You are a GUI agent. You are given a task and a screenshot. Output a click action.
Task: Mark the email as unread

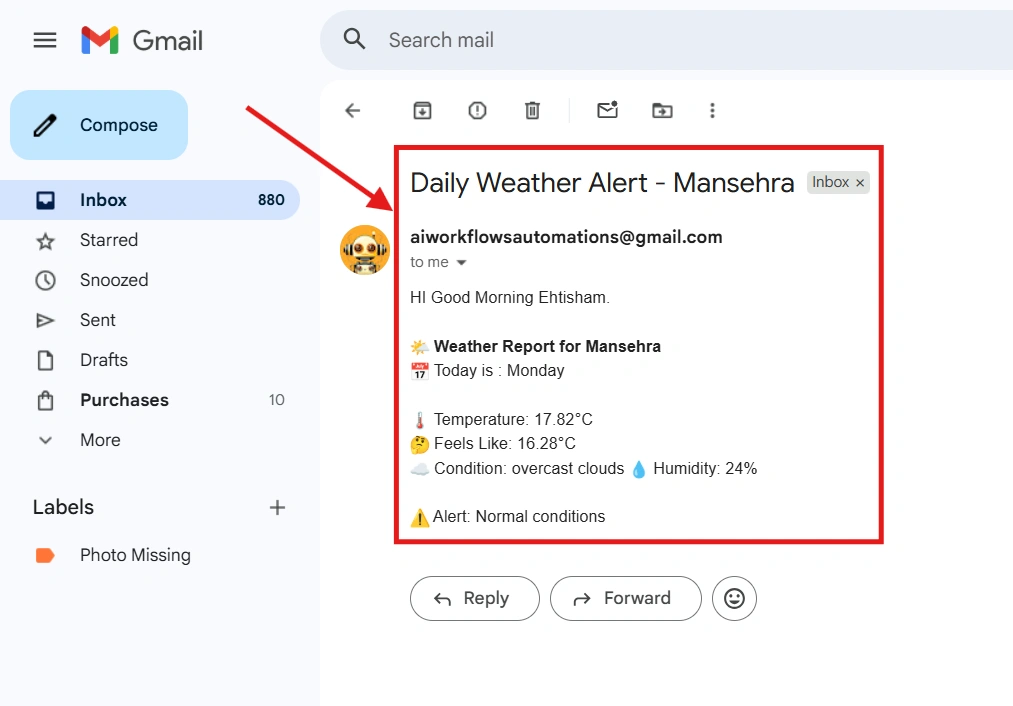click(607, 110)
